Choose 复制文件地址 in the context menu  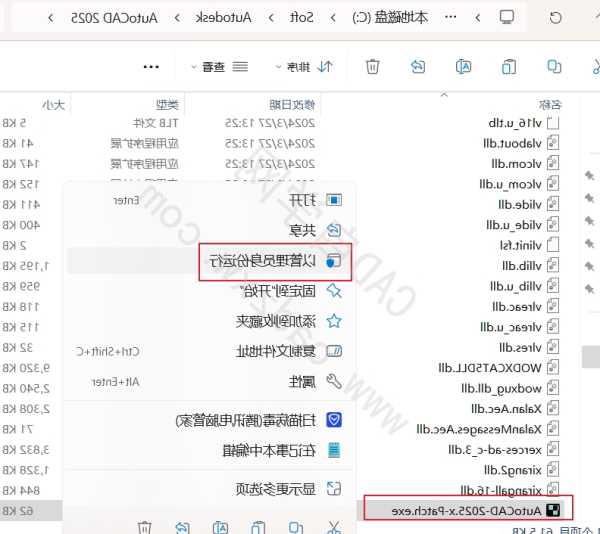210,352
